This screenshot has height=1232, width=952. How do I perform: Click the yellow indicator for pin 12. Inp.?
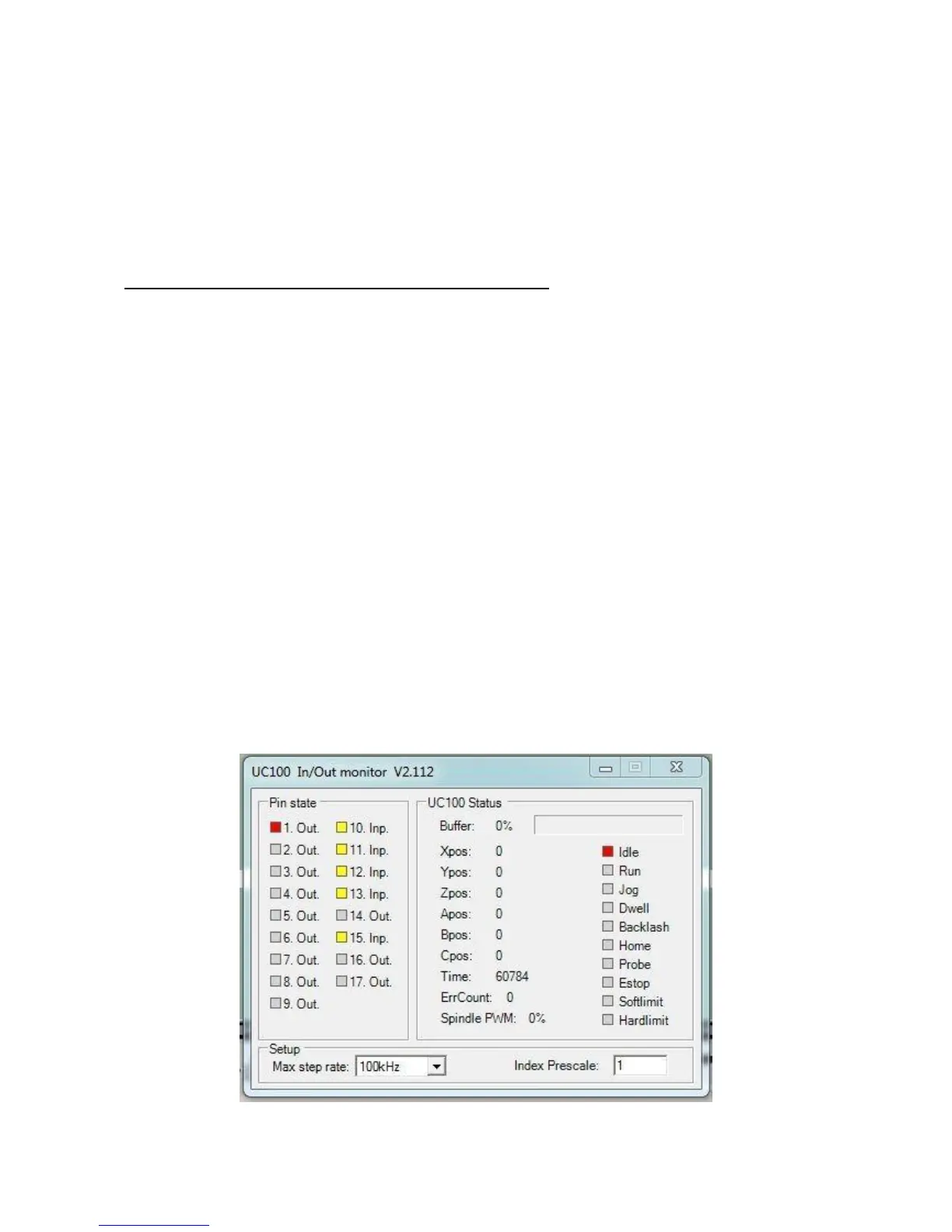coord(341,871)
